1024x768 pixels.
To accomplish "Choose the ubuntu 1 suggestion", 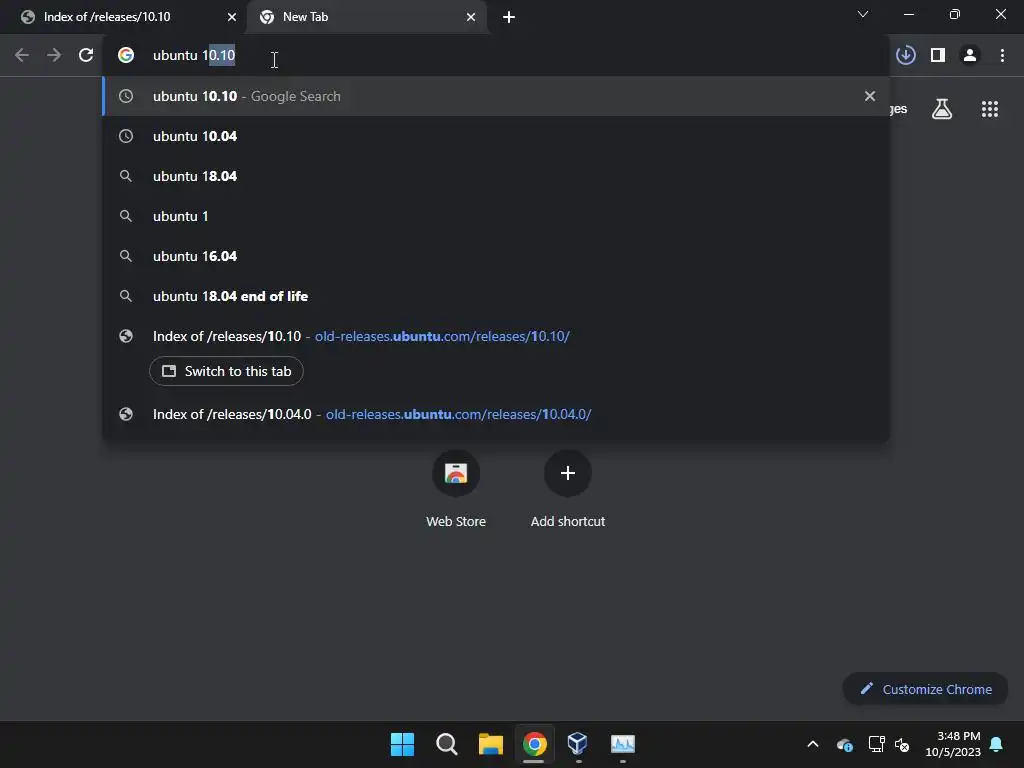I will coord(496,216).
